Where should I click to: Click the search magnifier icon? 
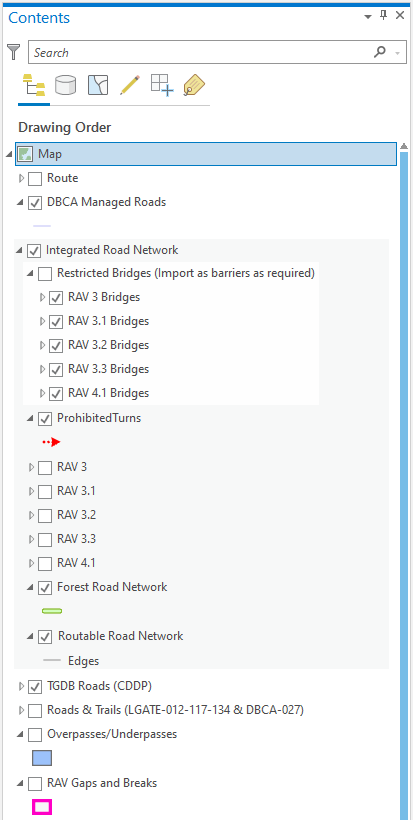380,52
